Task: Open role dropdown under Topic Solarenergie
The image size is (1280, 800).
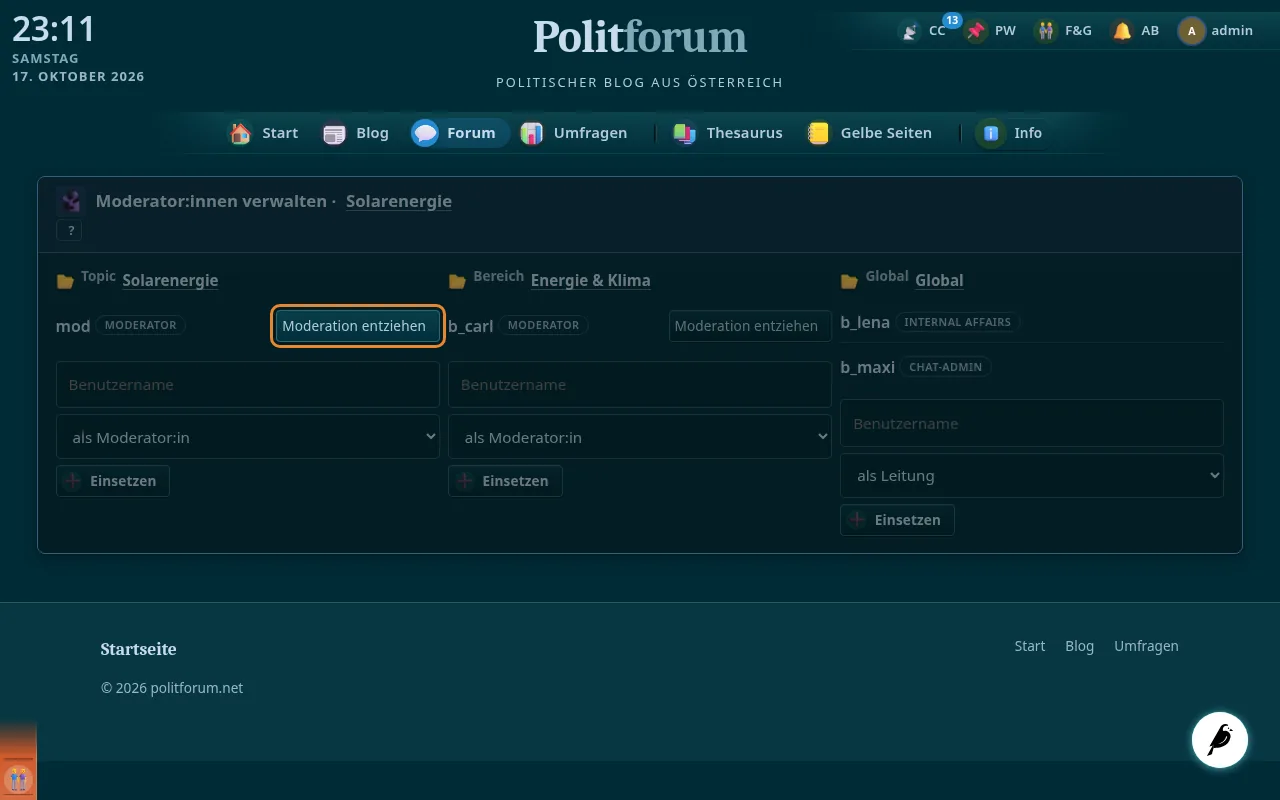Action: tap(248, 437)
